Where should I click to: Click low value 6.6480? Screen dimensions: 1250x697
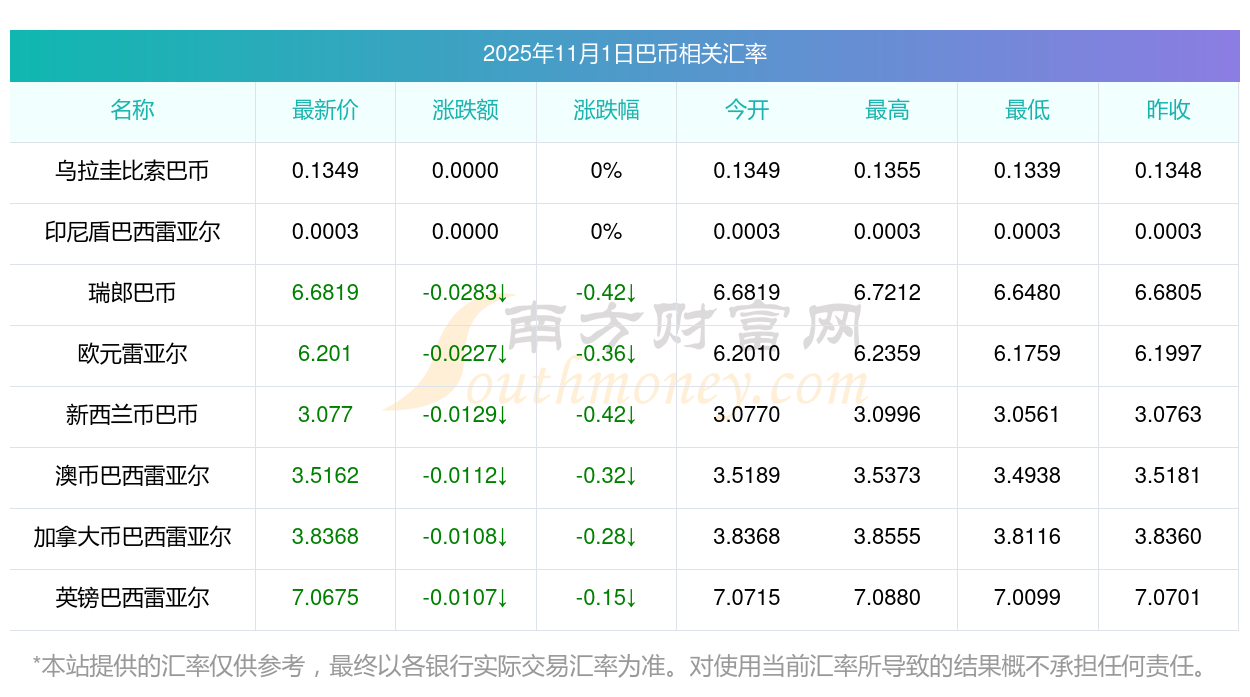click(1028, 293)
